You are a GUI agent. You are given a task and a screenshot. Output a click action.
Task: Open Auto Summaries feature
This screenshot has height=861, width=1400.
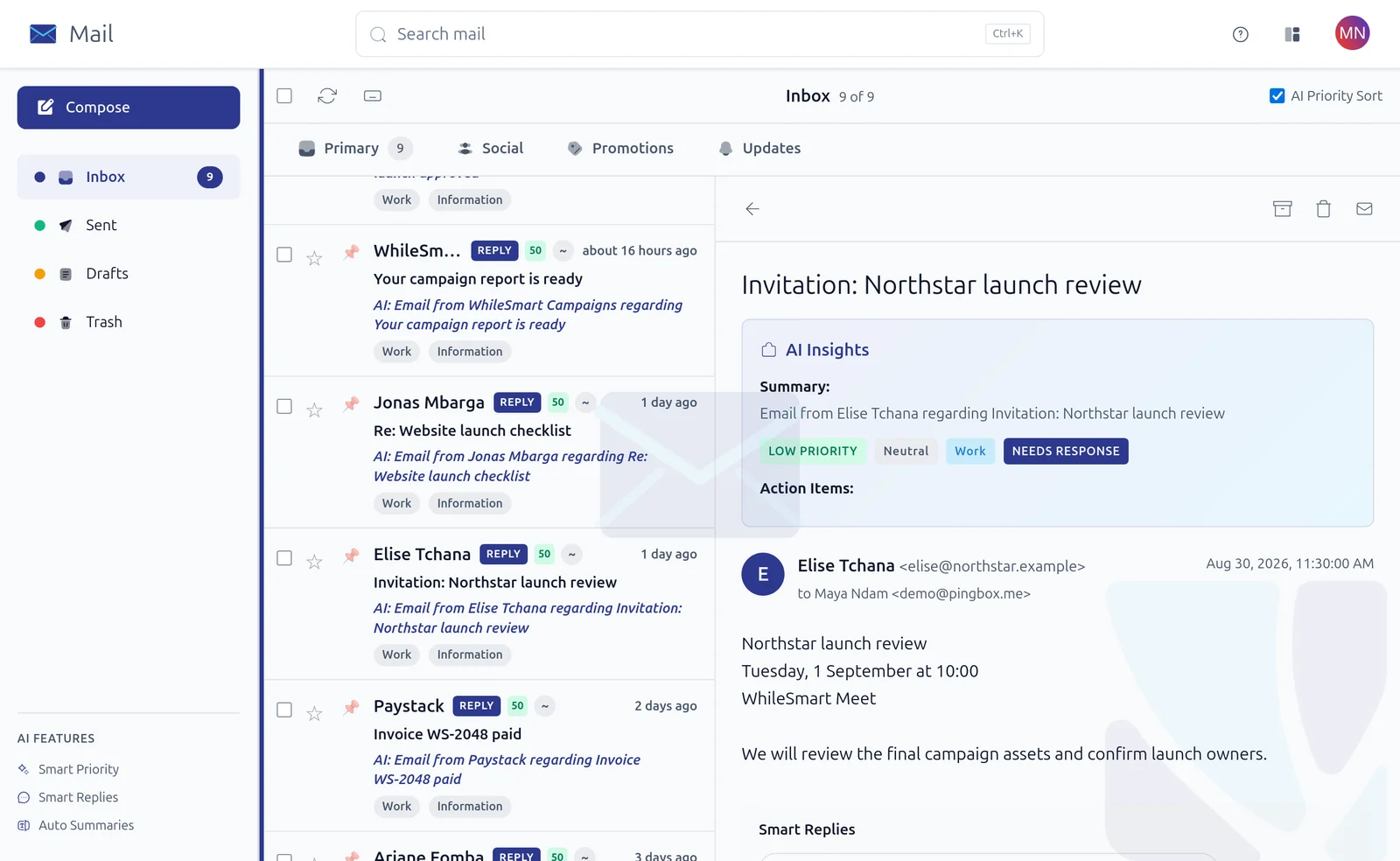point(76,825)
